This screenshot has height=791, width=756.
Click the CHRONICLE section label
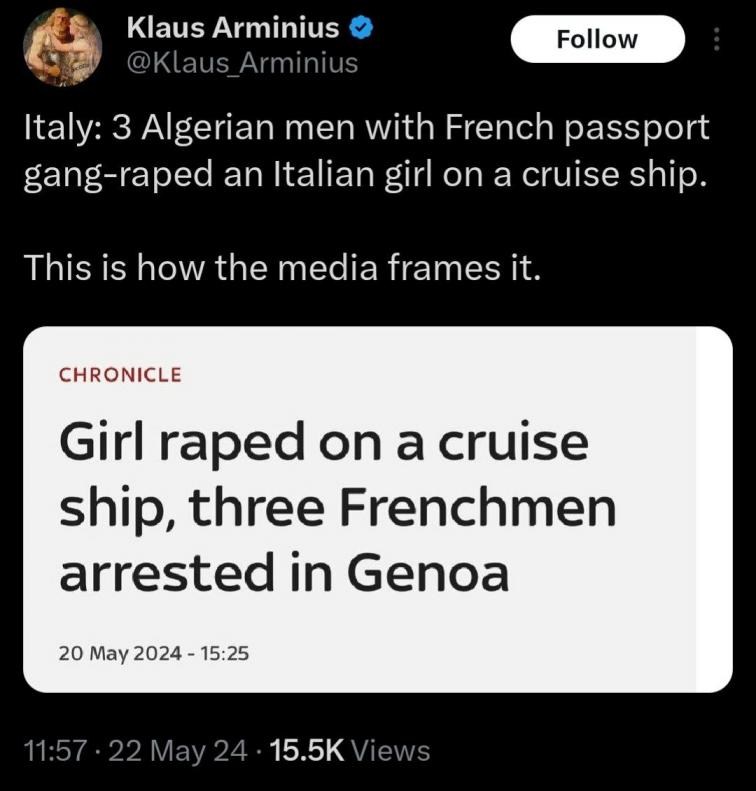(120, 375)
